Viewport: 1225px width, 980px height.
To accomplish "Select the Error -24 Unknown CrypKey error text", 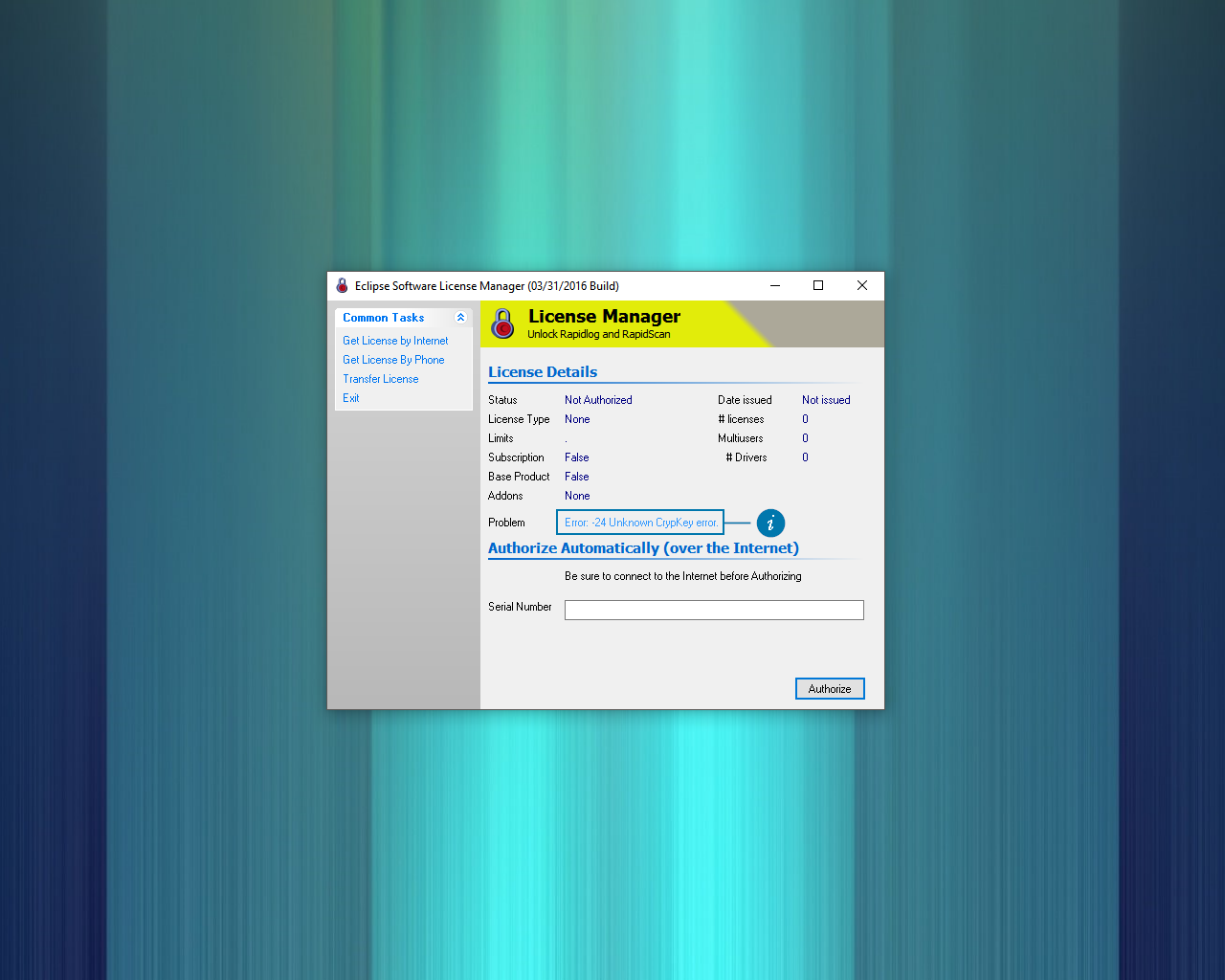I will click(x=640, y=523).
